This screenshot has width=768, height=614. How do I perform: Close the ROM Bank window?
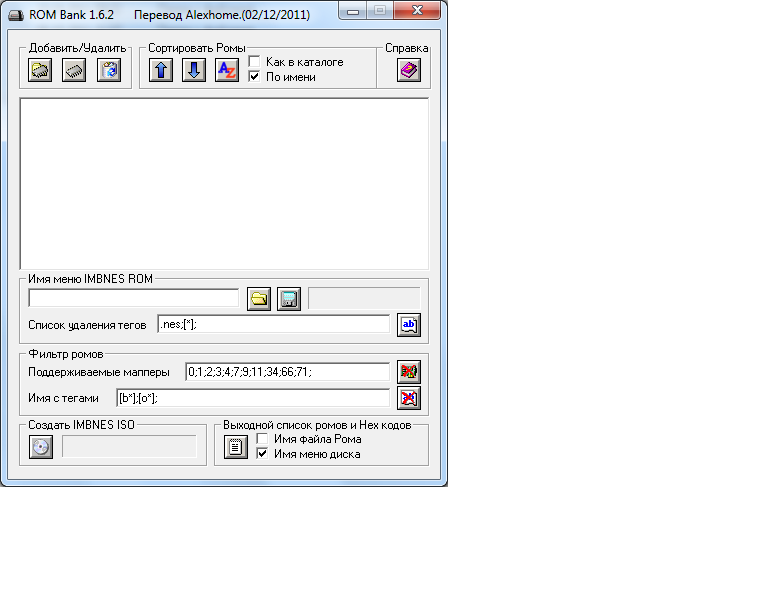417,11
